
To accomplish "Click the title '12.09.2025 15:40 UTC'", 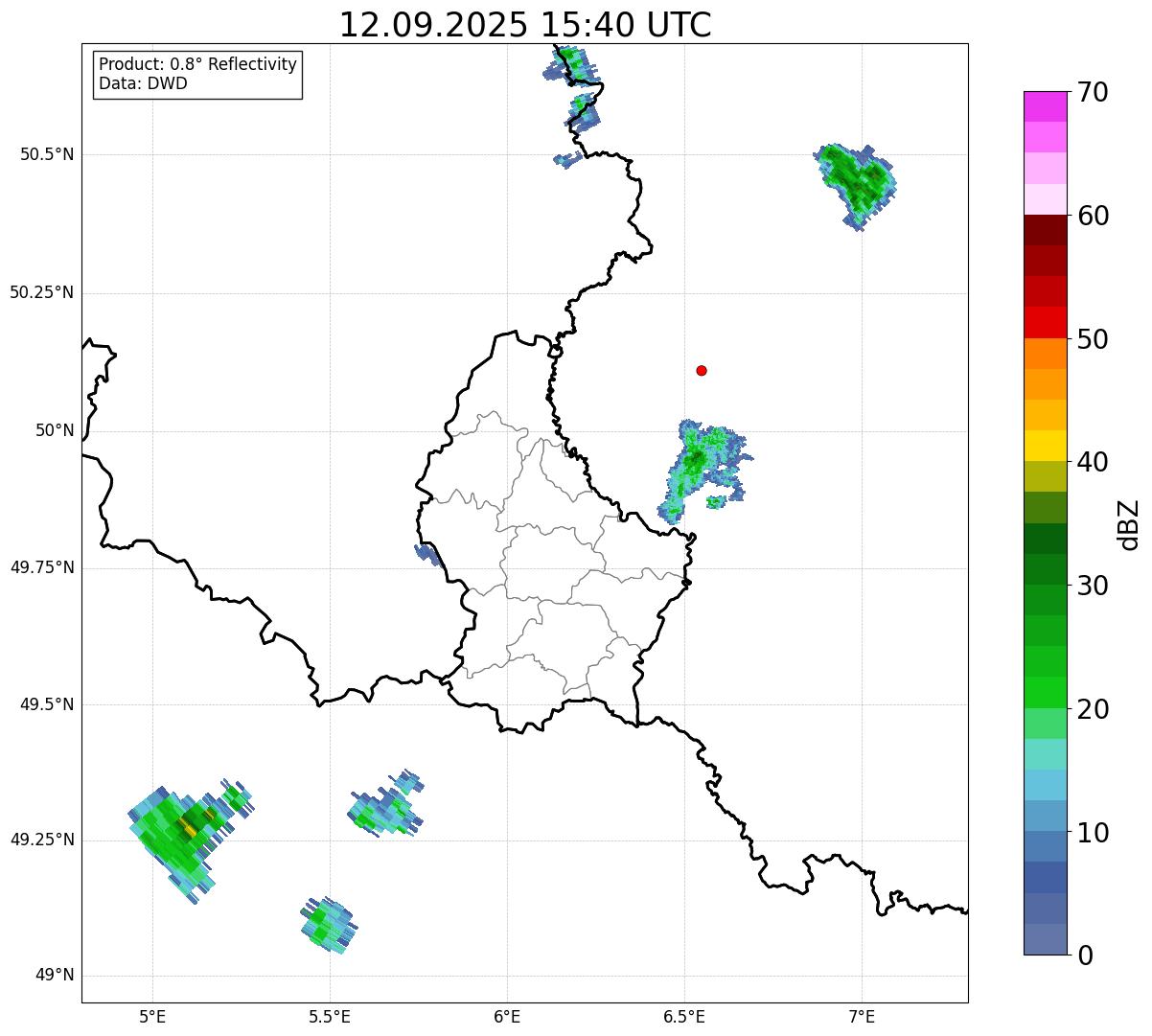I will point(525,25).
